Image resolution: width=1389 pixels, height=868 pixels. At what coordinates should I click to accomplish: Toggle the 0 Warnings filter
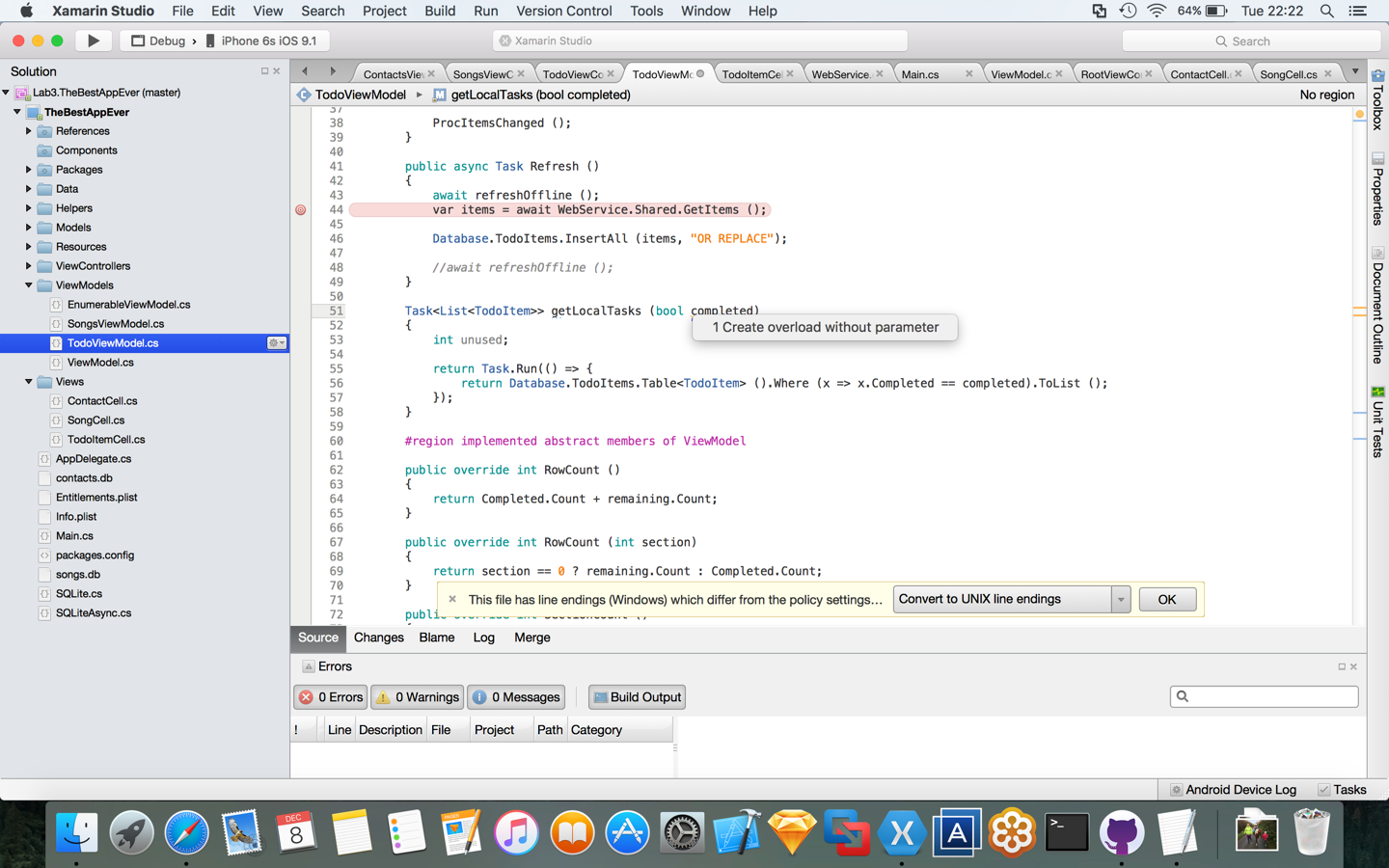click(417, 697)
